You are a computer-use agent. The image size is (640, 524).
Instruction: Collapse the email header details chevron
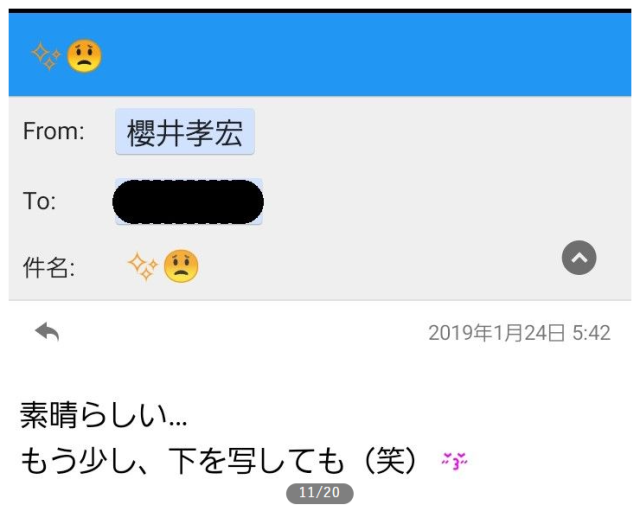click(x=579, y=258)
